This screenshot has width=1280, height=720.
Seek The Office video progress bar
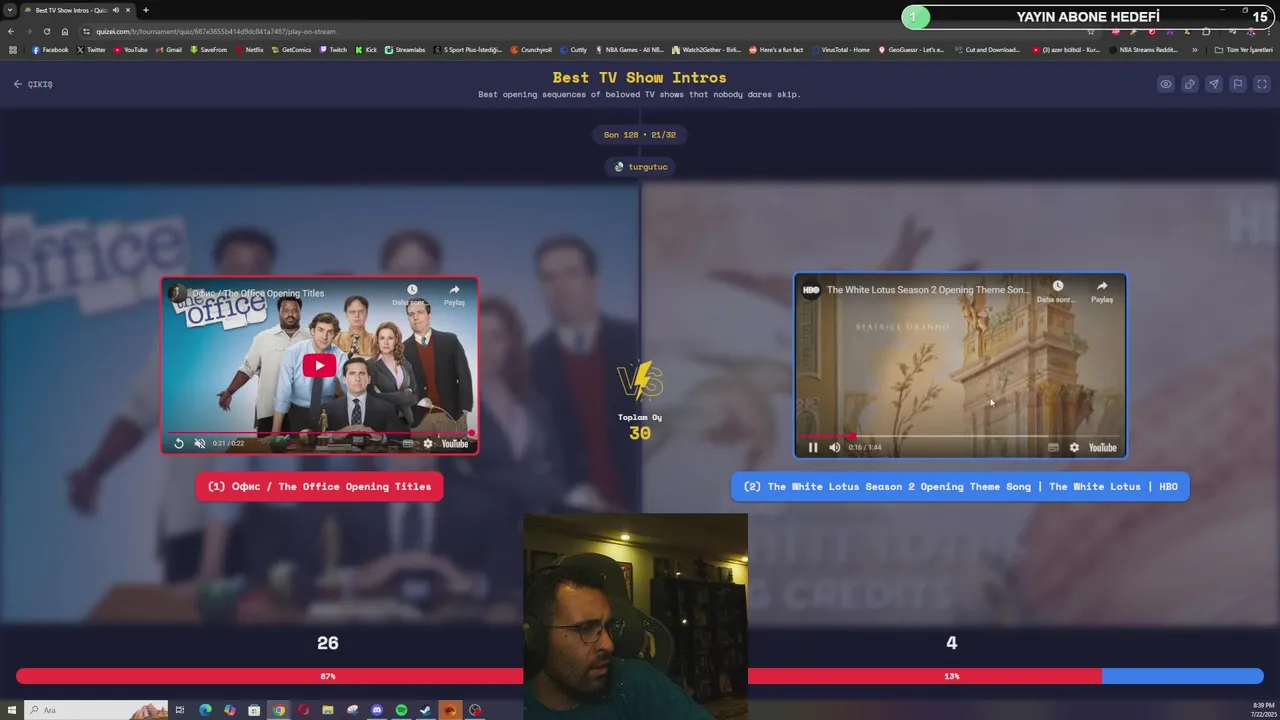(319, 433)
